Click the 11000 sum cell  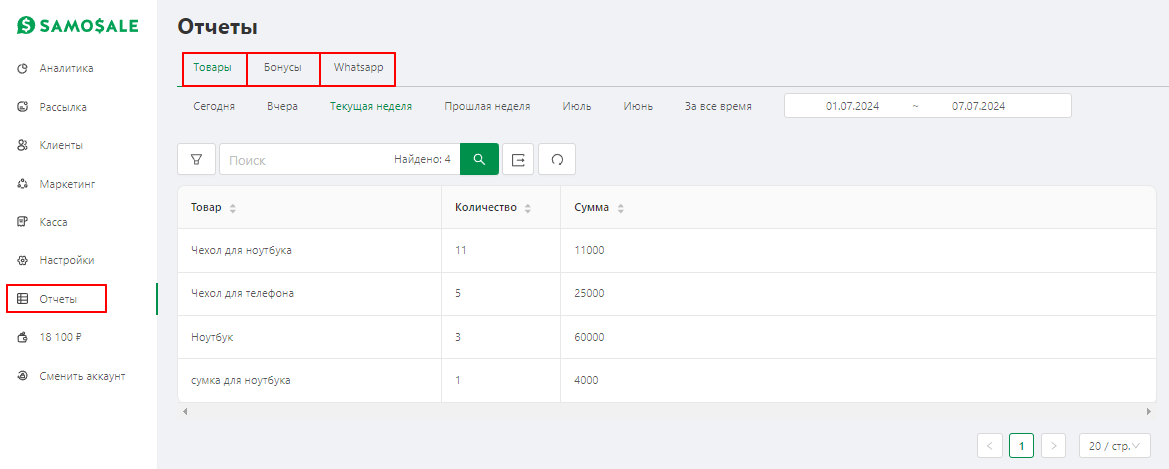coord(858,251)
